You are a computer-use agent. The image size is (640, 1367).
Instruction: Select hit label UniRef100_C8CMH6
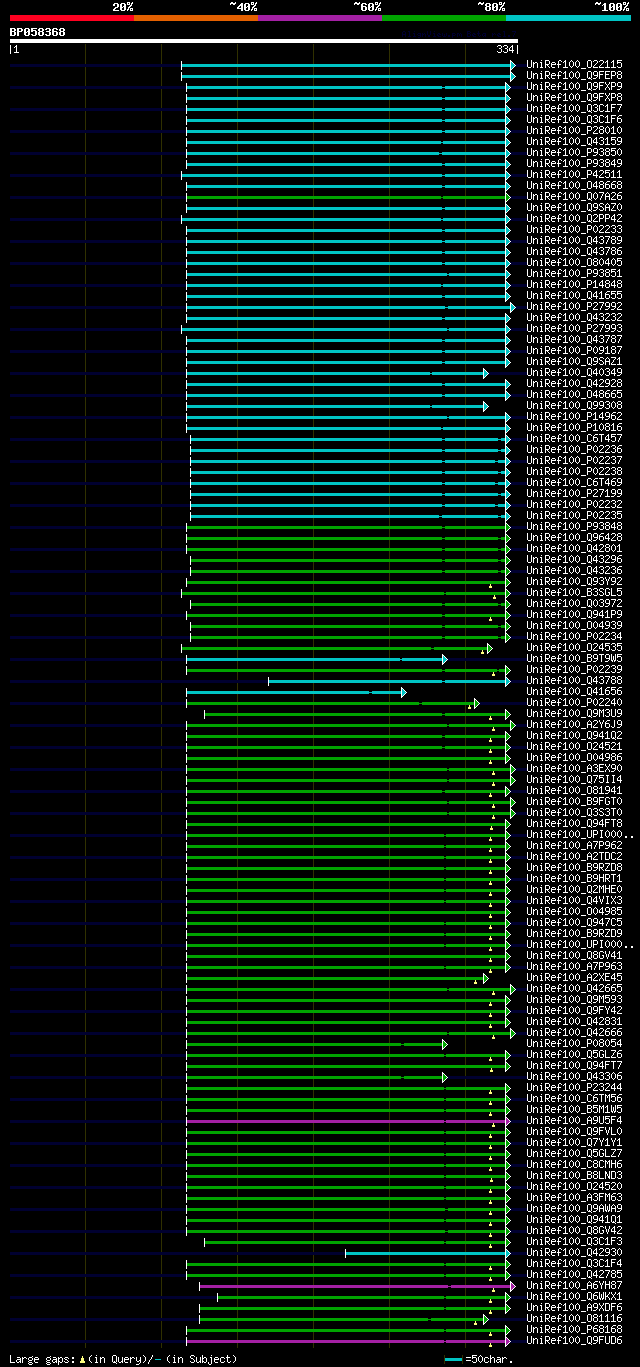(574, 1164)
